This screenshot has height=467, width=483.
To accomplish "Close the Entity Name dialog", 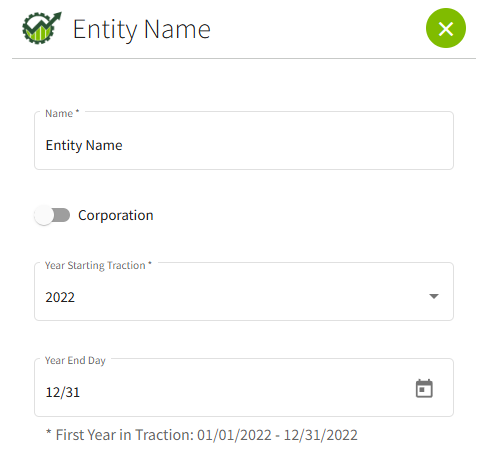I will click(x=446, y=28).
